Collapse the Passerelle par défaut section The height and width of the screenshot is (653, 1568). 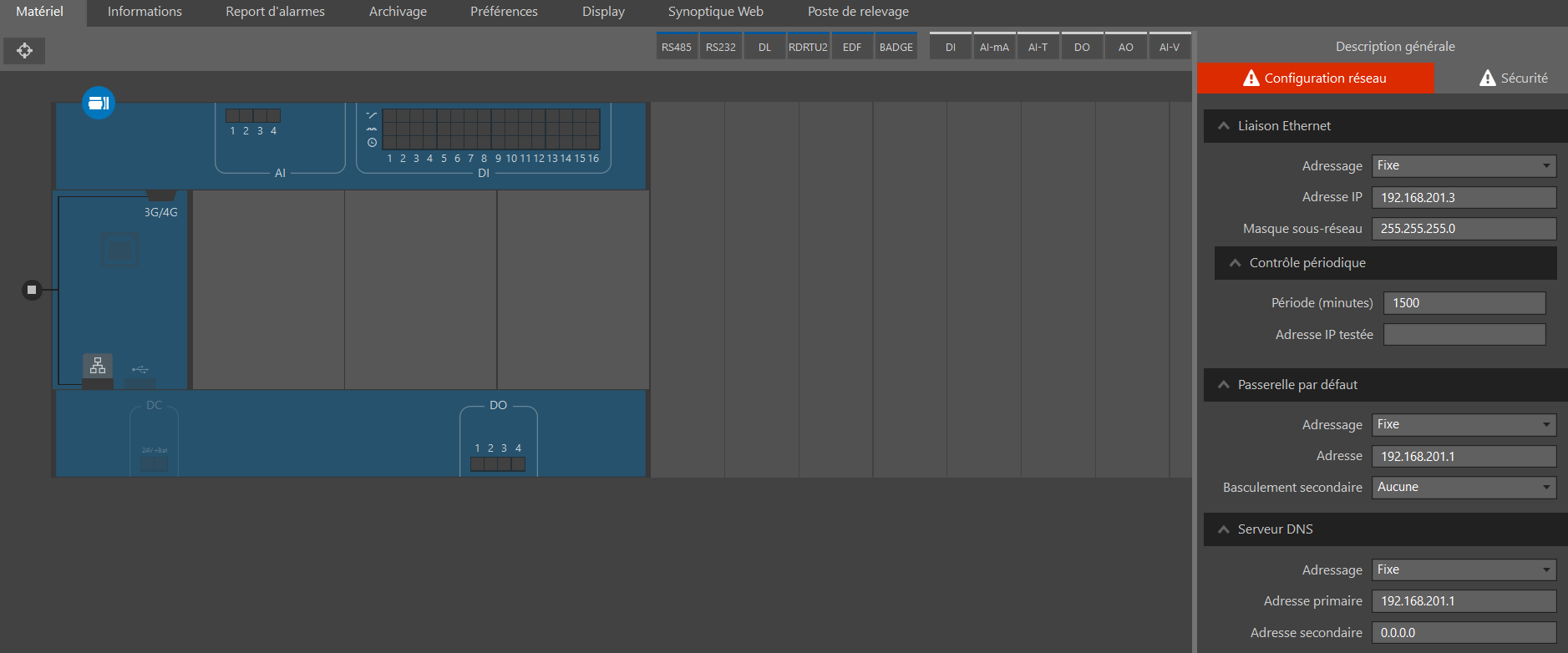tap(1224, 385)
